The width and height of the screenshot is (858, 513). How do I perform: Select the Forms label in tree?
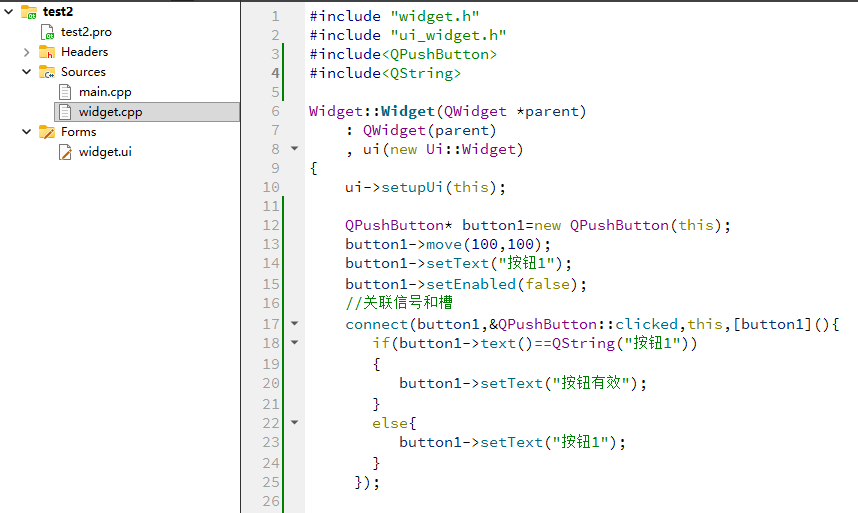tap(78, 132)
